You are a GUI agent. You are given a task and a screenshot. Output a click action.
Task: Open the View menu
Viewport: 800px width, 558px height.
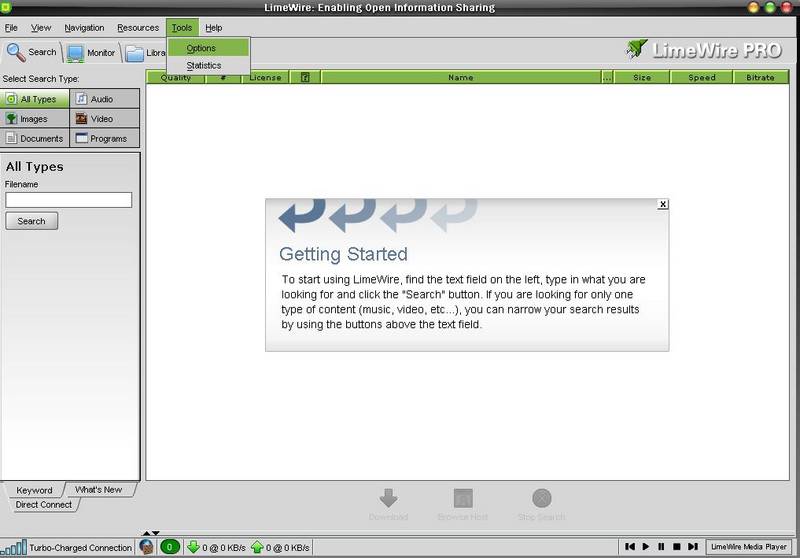pos(41,28)
